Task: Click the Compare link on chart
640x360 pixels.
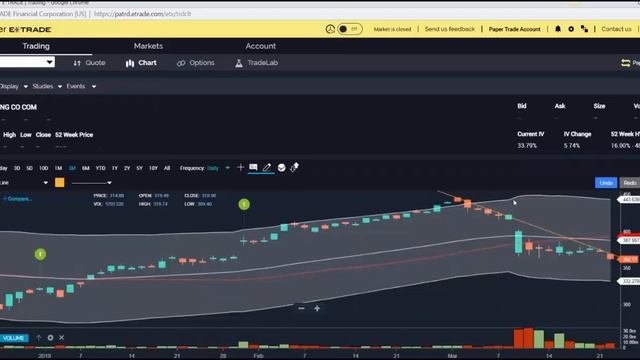Action: [x=18, y=199]
